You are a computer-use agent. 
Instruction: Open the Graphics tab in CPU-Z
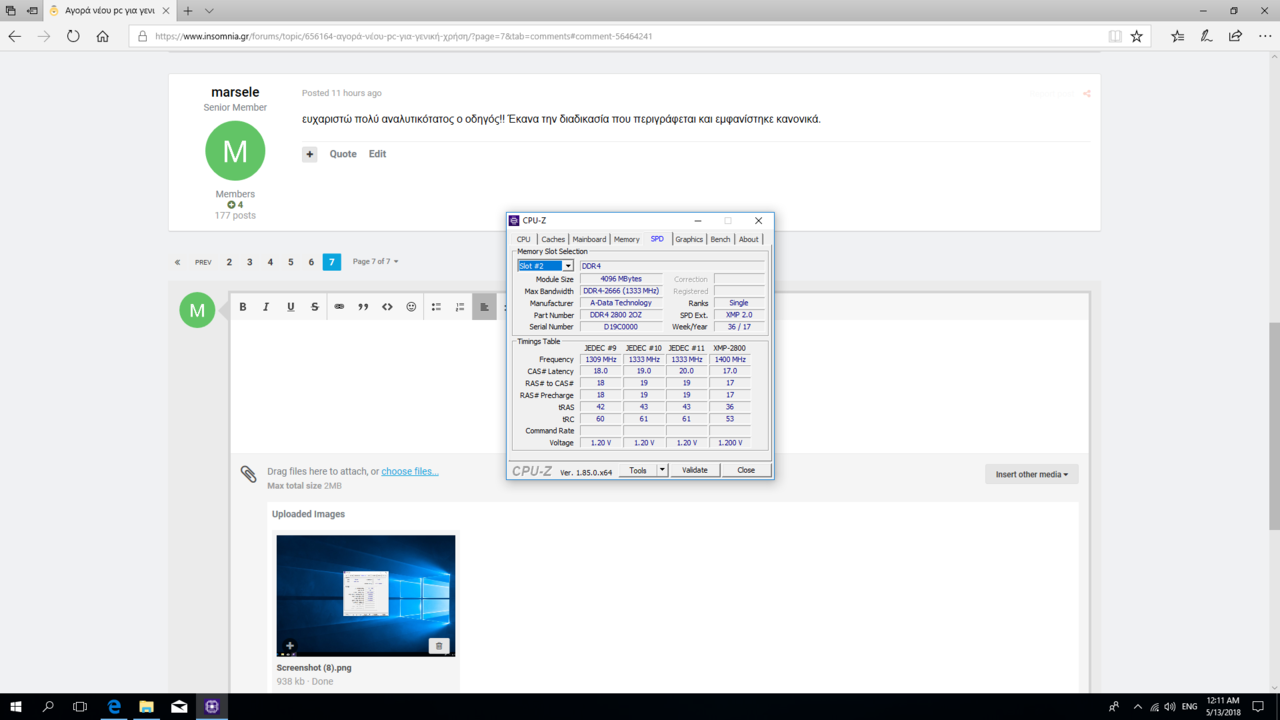coord(689,239)
